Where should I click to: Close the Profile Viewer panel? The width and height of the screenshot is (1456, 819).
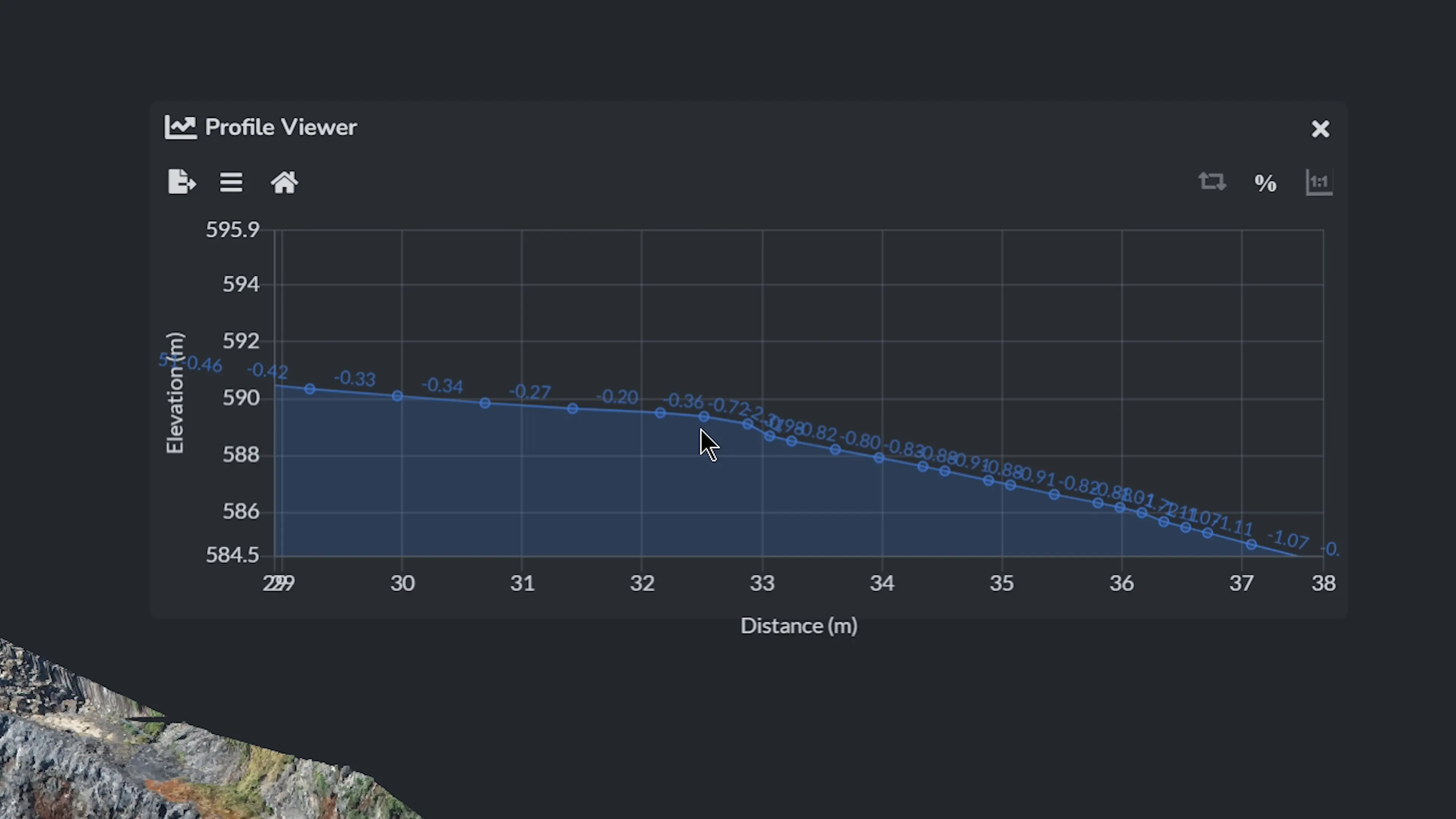coord(1320,129)
